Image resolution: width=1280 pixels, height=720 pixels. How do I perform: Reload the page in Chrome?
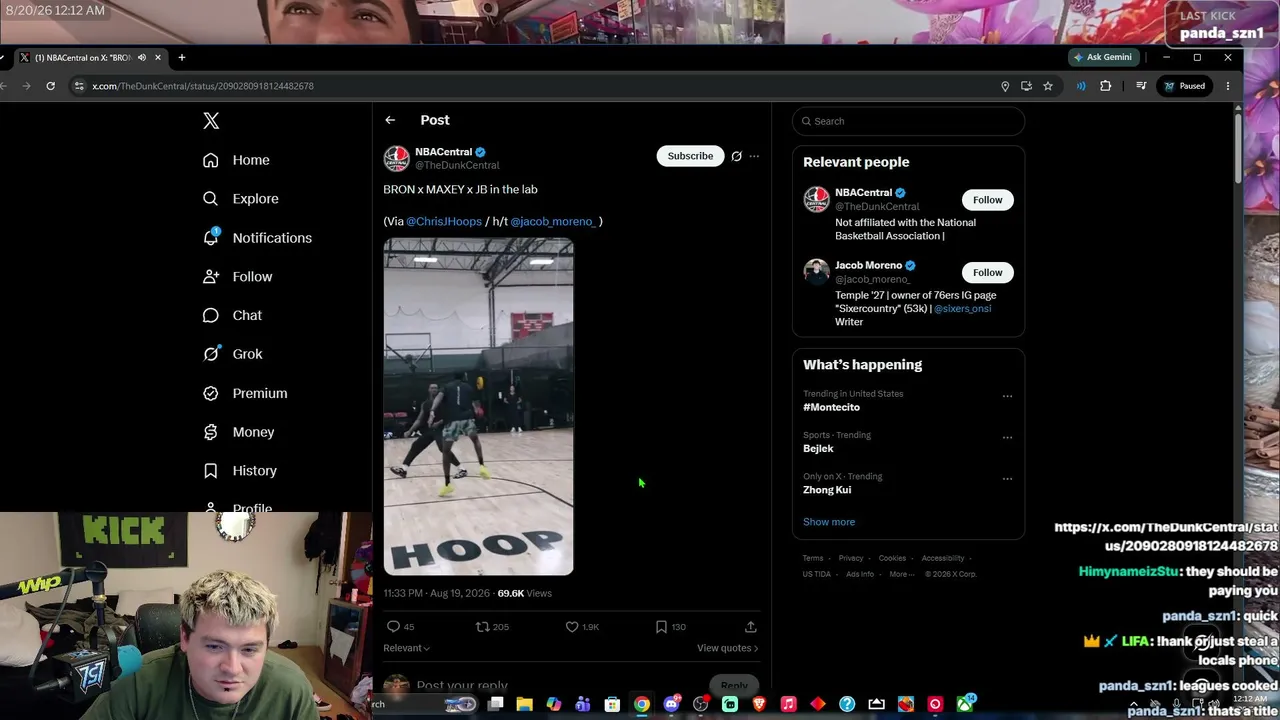point(50,86)
